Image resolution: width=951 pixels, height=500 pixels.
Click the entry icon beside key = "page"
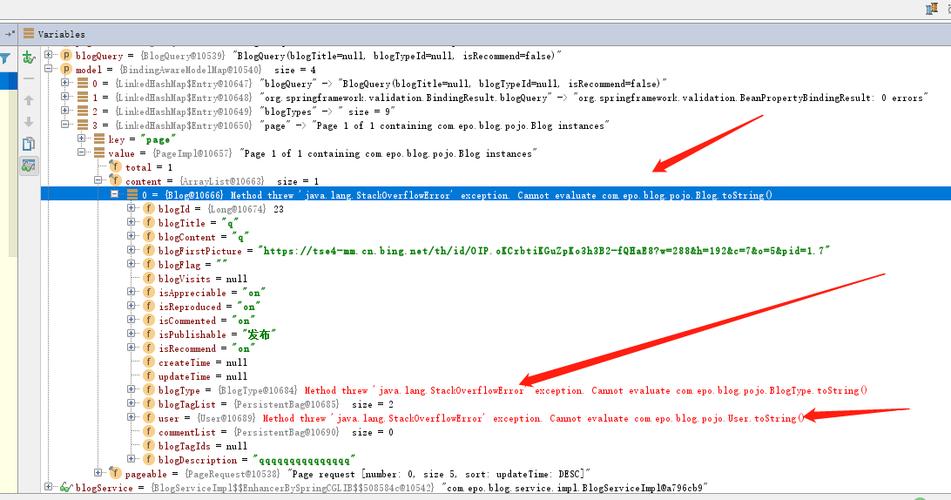99,139
